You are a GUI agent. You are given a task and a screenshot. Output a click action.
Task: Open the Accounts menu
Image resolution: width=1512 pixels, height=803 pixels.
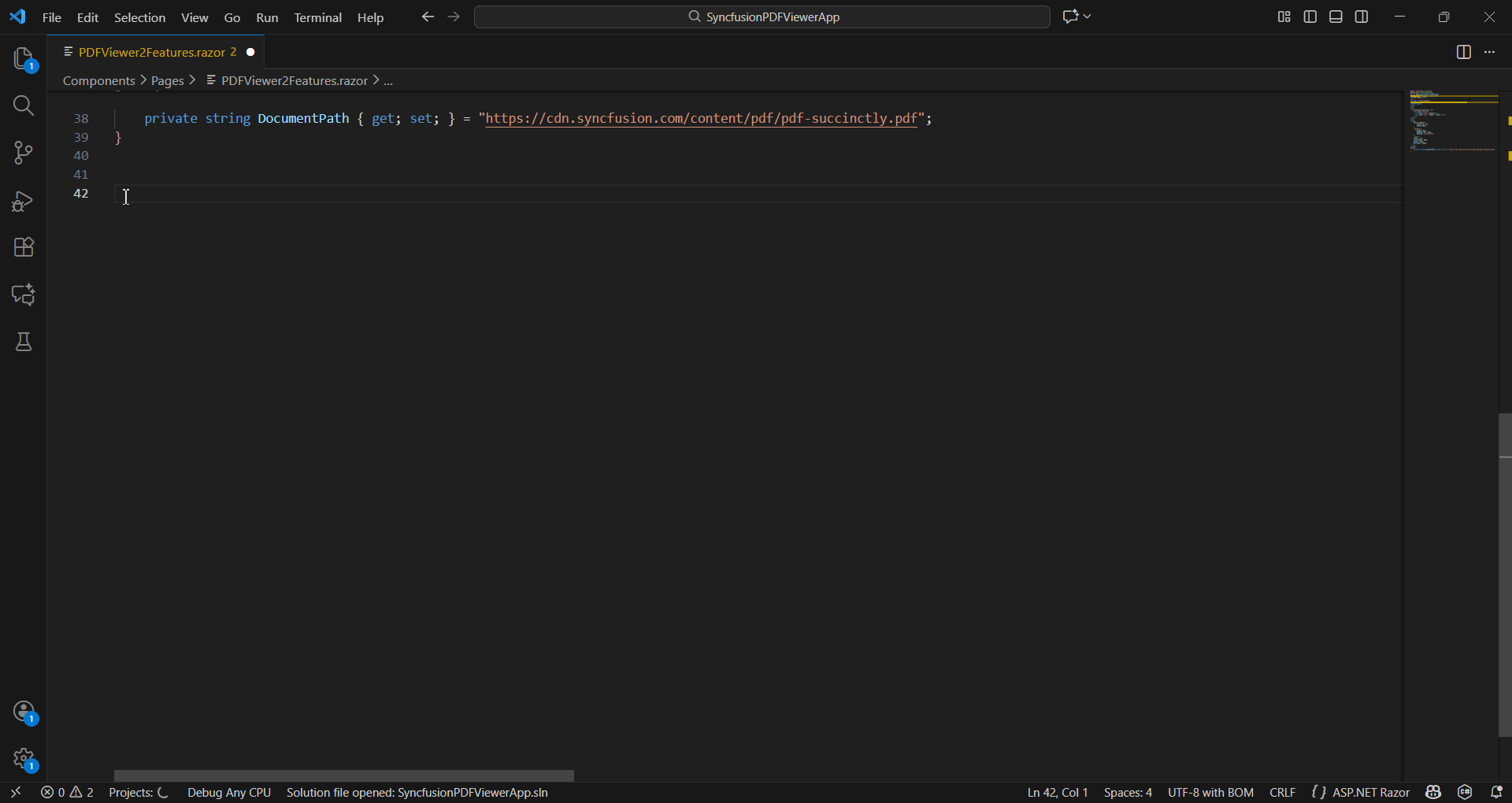[x=23, y=711]
